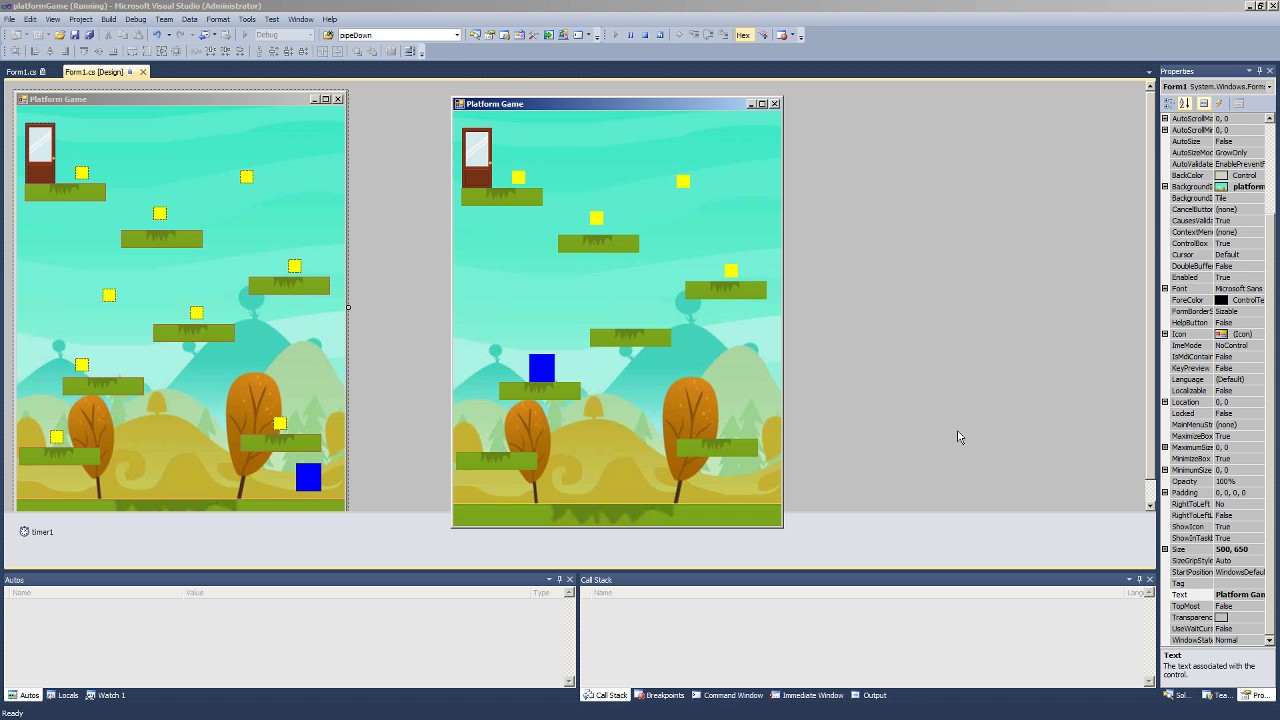Expand the pipeDown search combo dropdown
The width and height of the screenshot is (1280, 720).
[456, 34]
